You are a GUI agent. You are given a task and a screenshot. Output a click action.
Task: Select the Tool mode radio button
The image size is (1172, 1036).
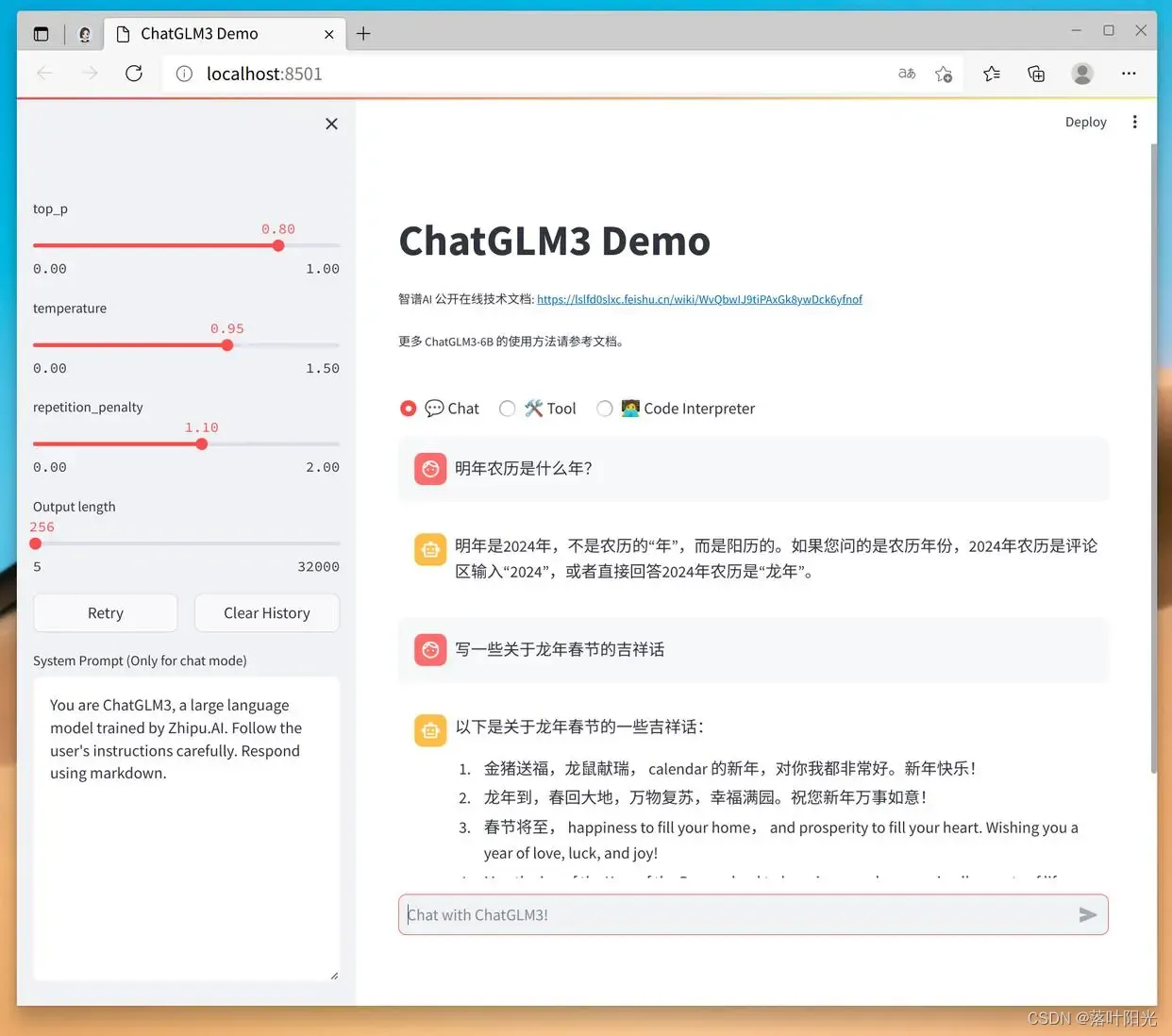tap(508, 409)
